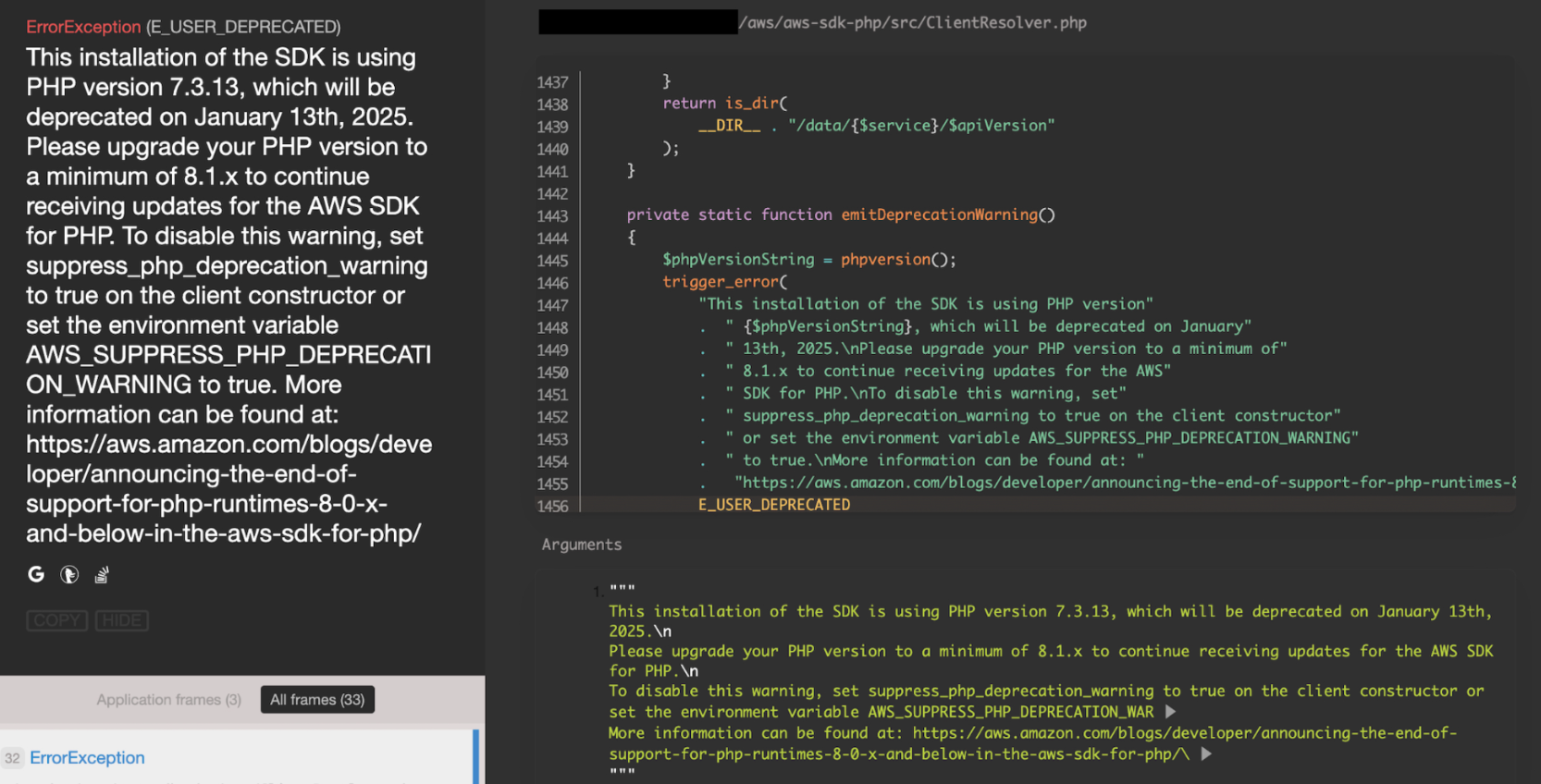Click highlighted line 1456 E_USER_DEPRECATED

774,505
